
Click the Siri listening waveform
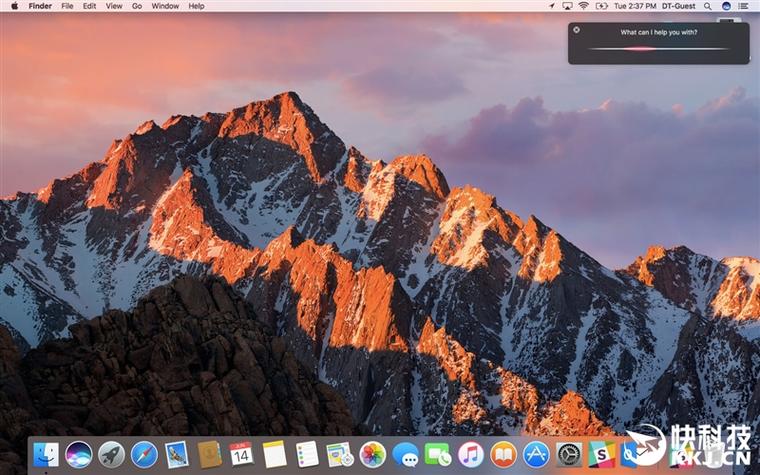click(658, 48)
